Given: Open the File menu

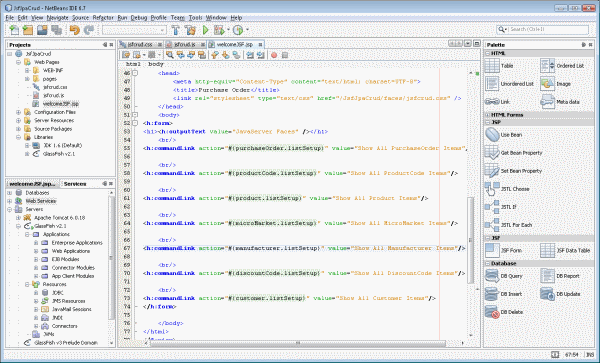Looking at the screenshot, I should pos(10,18).
